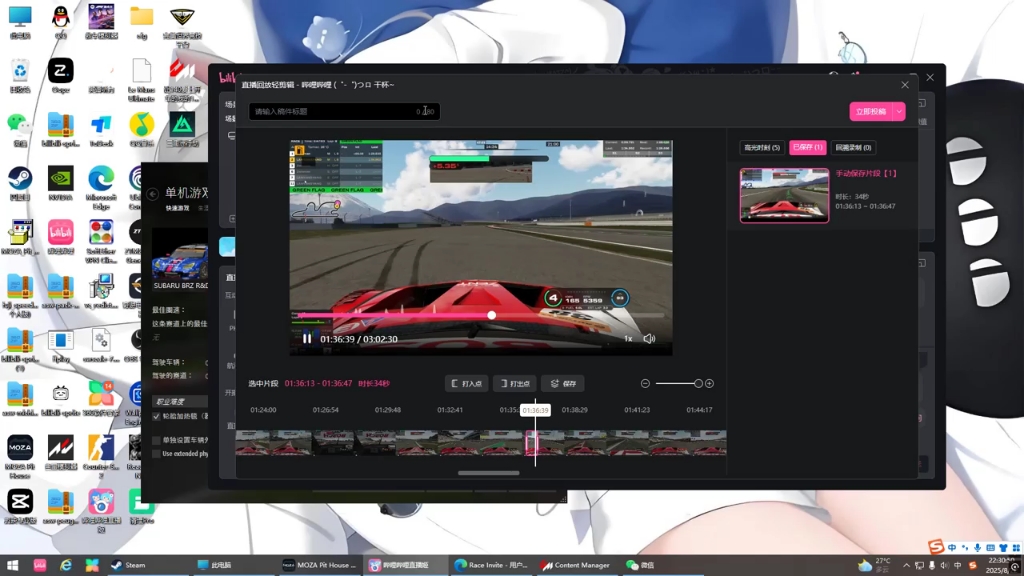The width and height of the screenshot is (1024, 576).
Task: Open the weather widget showing 27°C
Action: tap(875, 565)
